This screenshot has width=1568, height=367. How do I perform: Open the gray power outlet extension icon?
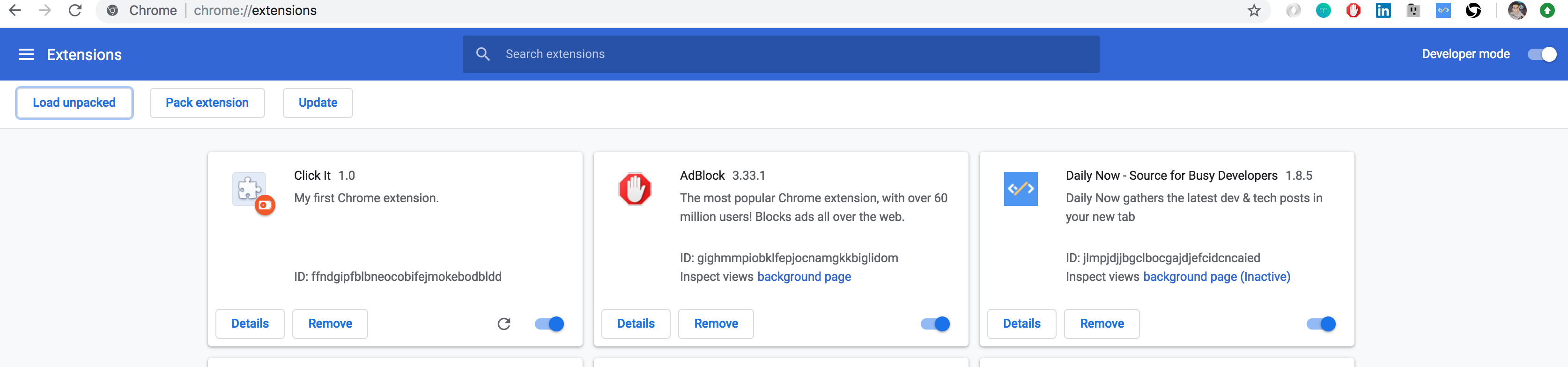(x=1413, y=10)
